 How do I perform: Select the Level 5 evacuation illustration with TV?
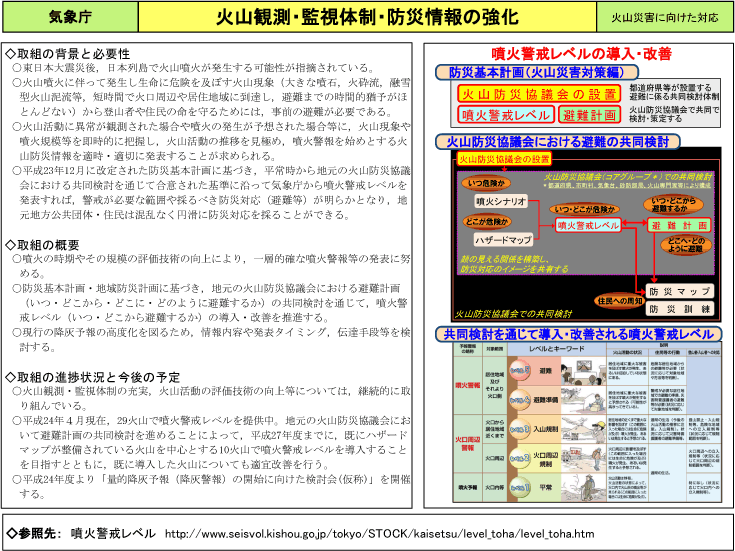point(583,371)
